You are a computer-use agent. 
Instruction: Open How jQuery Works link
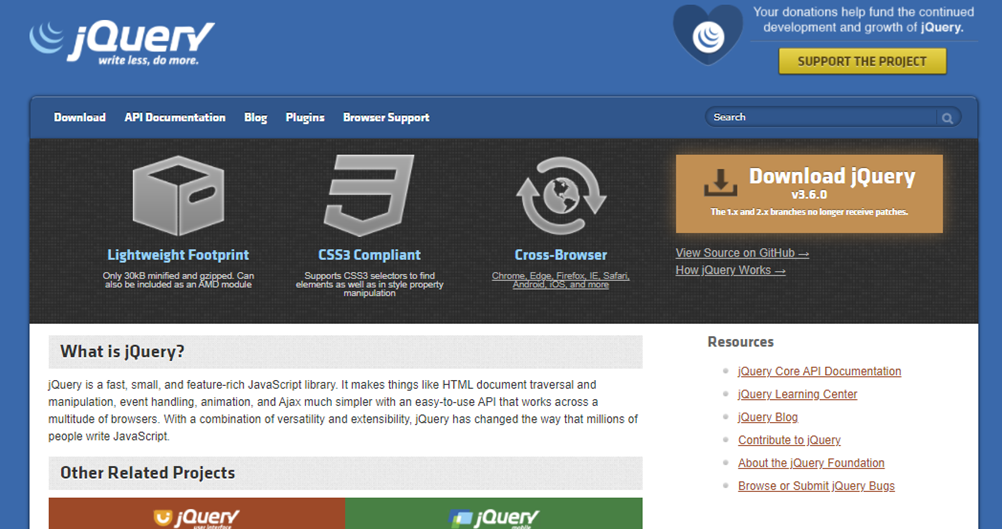point(730,270)
